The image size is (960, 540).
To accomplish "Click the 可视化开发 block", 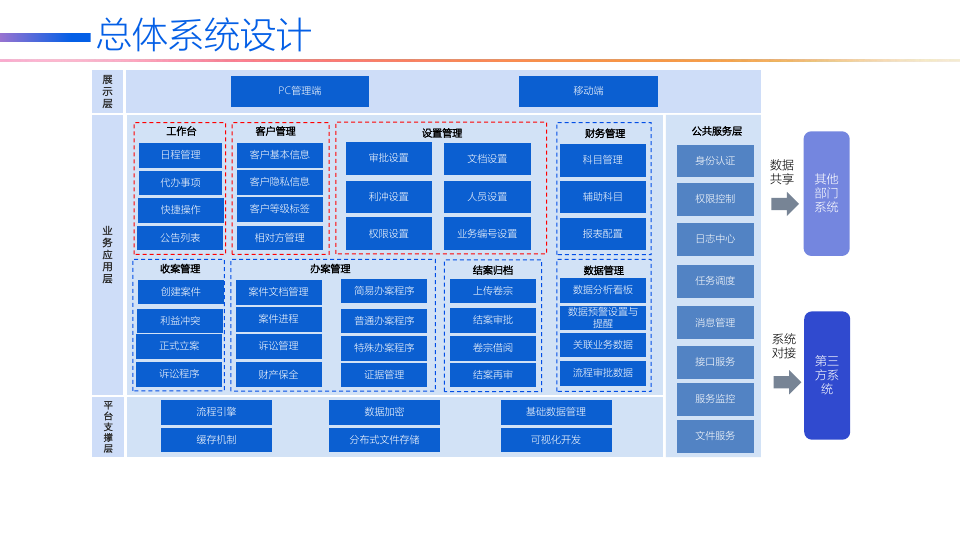I will click(556, 440).
